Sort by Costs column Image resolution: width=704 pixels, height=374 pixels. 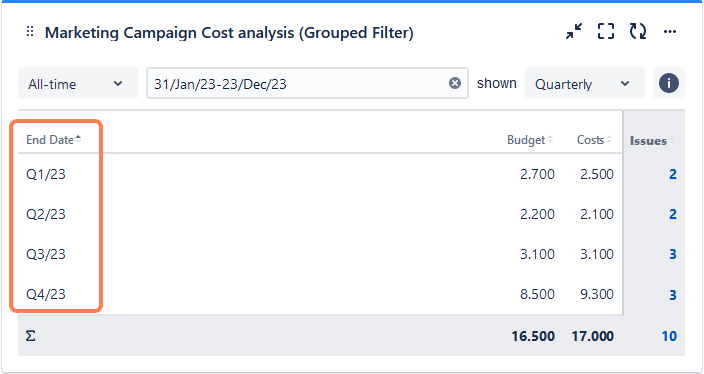click(x=594, y=140)
